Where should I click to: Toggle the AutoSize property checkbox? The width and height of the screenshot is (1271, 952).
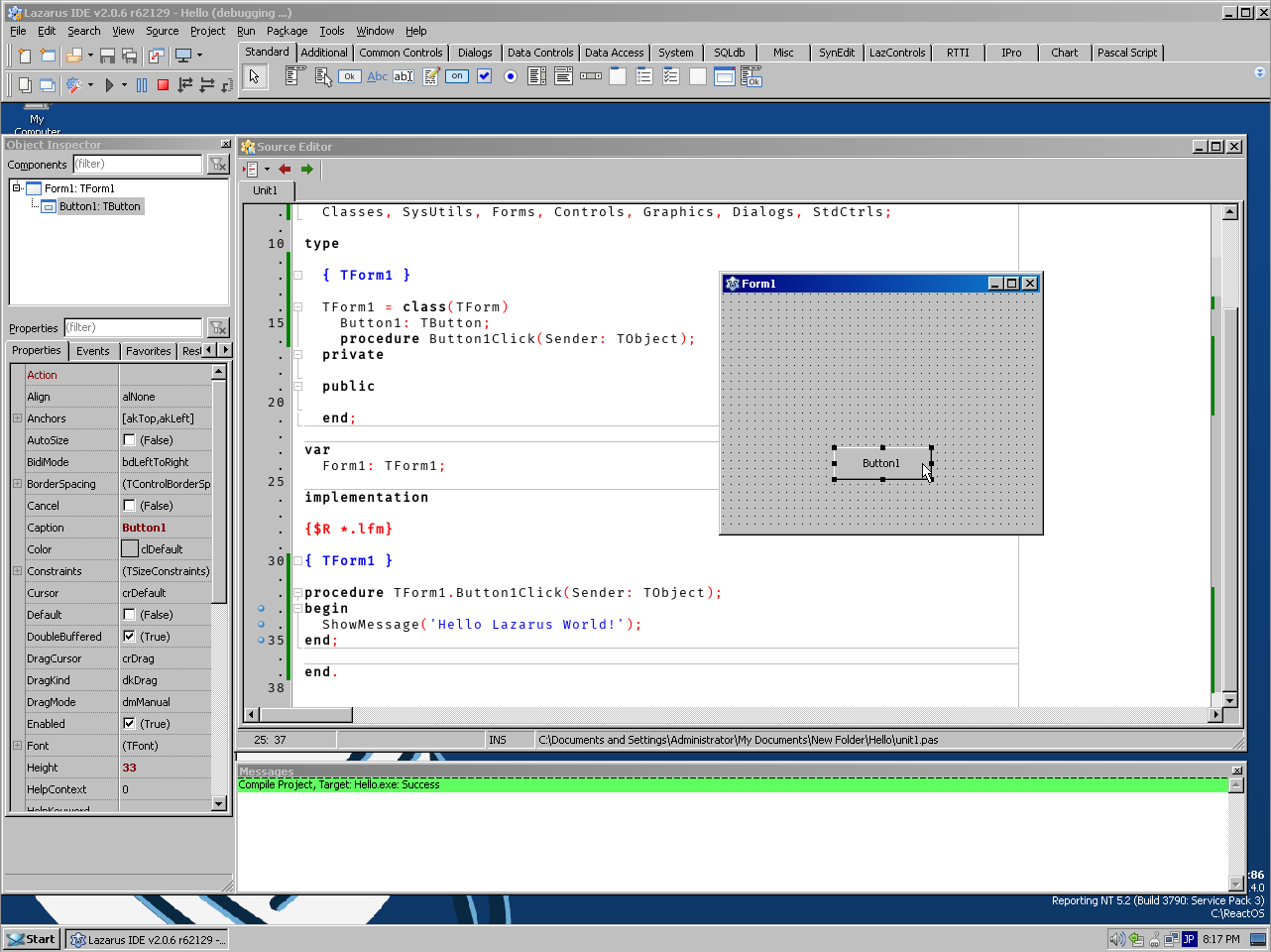tap(129, 440)
